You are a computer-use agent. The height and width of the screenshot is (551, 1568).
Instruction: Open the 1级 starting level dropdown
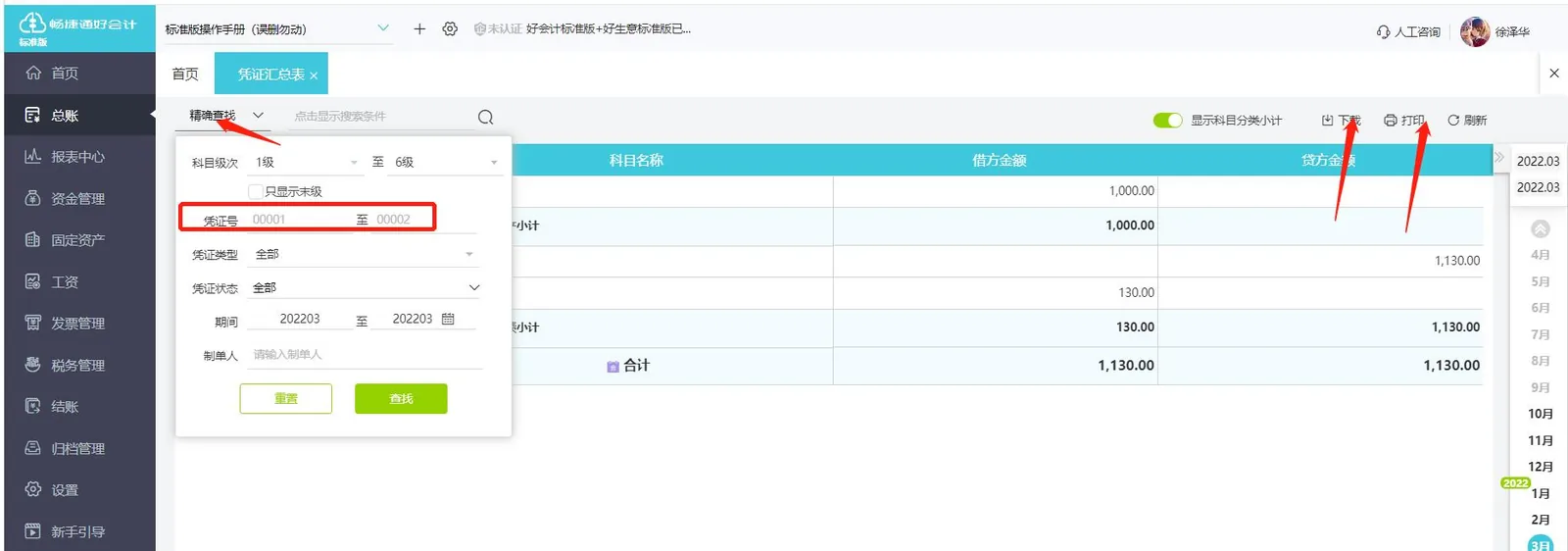click(x=307, y=162)
